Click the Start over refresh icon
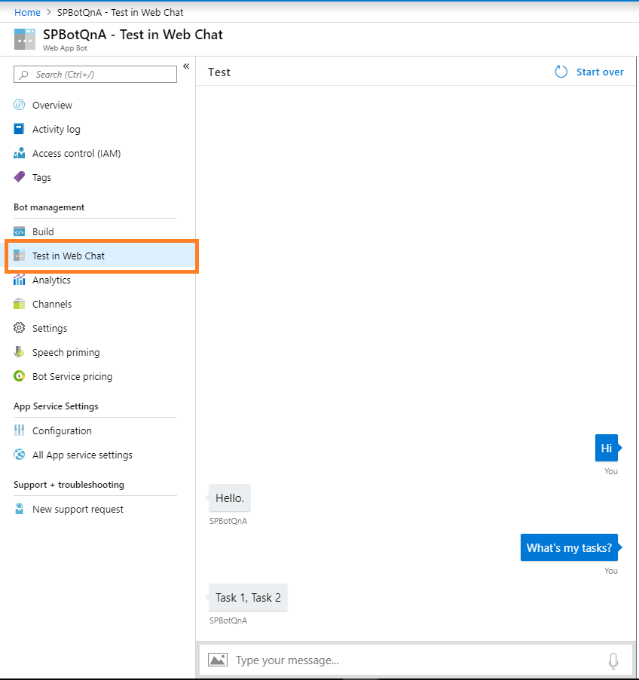 pos(561,72)
